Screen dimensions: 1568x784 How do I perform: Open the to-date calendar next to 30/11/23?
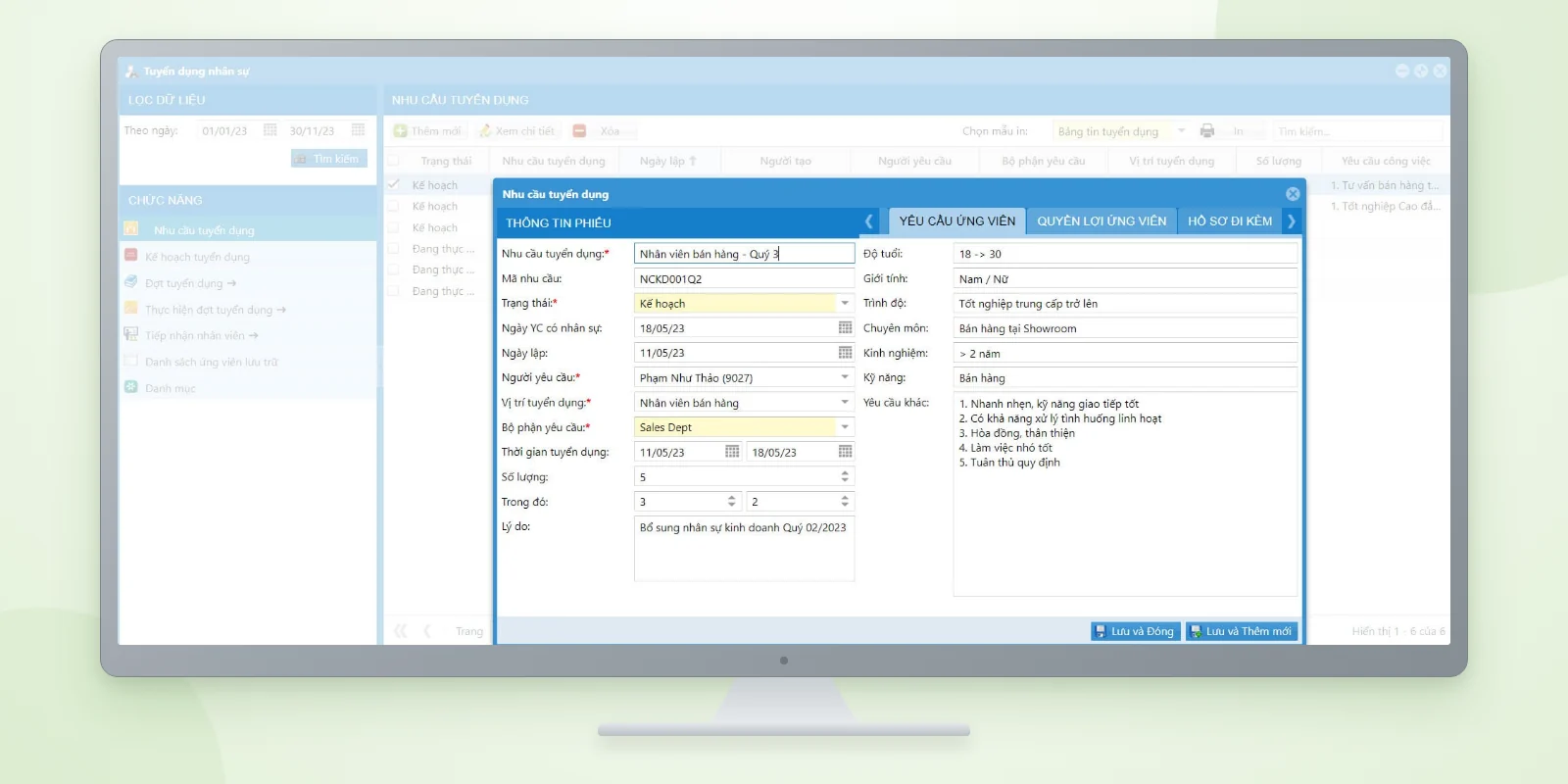pyautogui.click(x=358, y=130)
